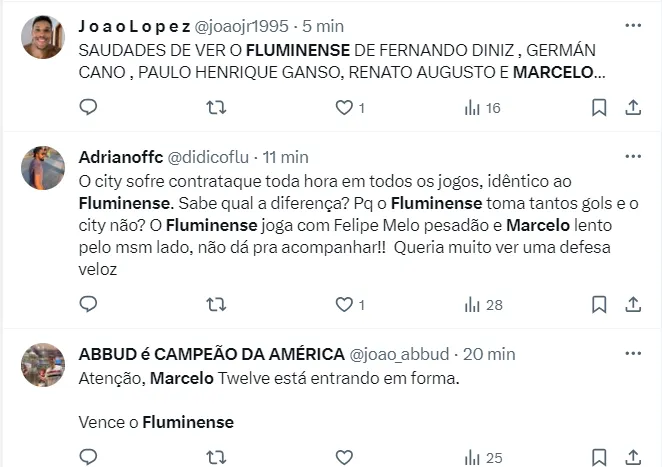Open more options for Adrianoffc's tweet
Screen dimensions: 662x467
tap(632, 157)
